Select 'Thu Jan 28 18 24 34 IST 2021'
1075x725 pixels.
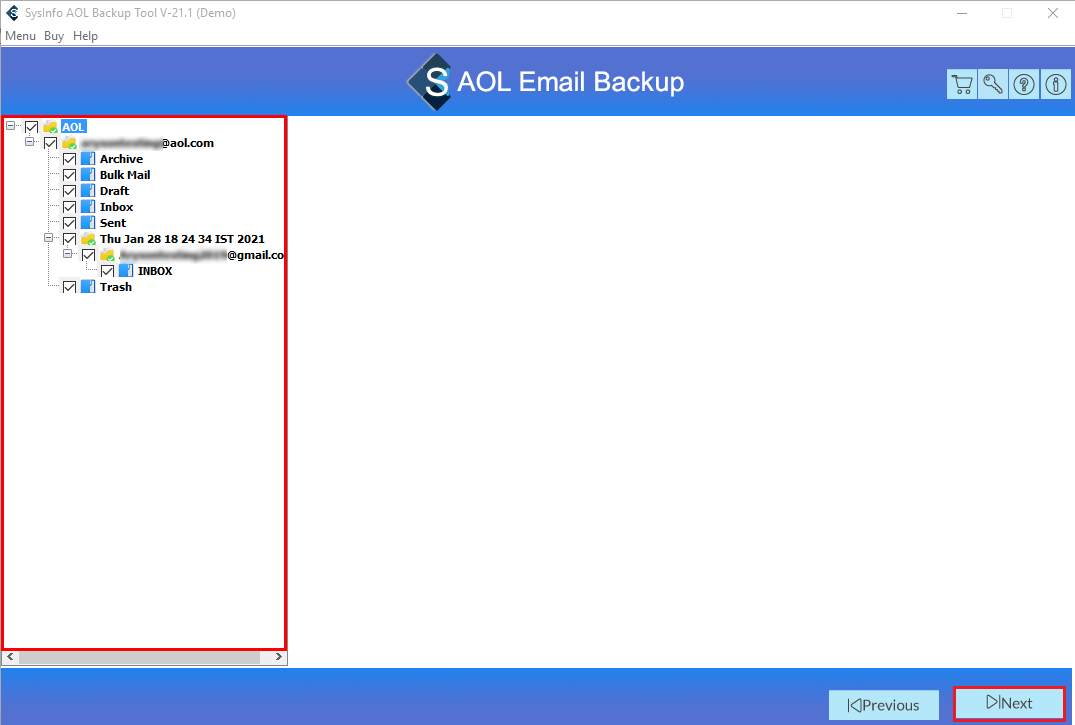point(182,239)
